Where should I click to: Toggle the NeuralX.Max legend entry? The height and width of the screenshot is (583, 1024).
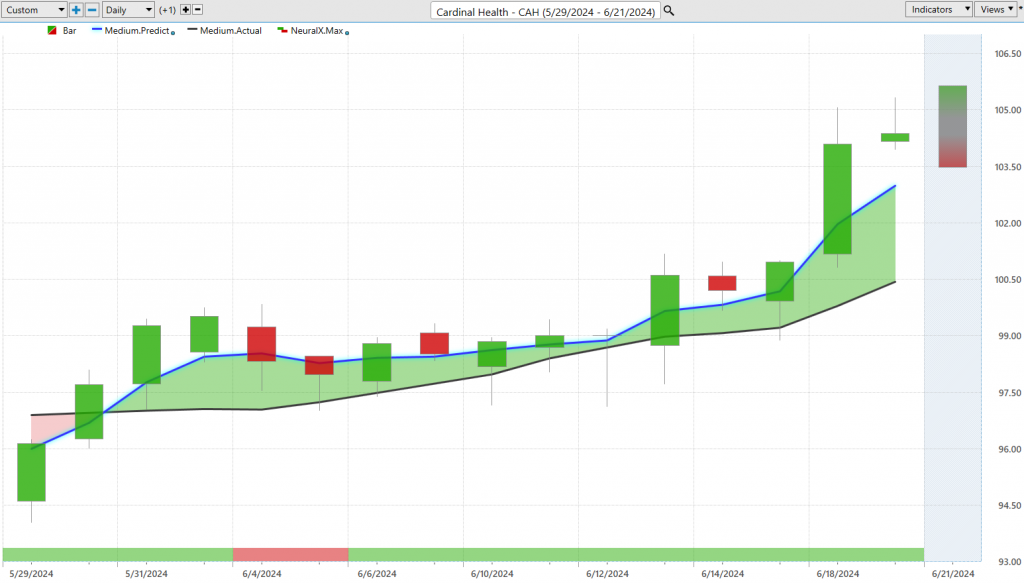[x=310, y=31]
